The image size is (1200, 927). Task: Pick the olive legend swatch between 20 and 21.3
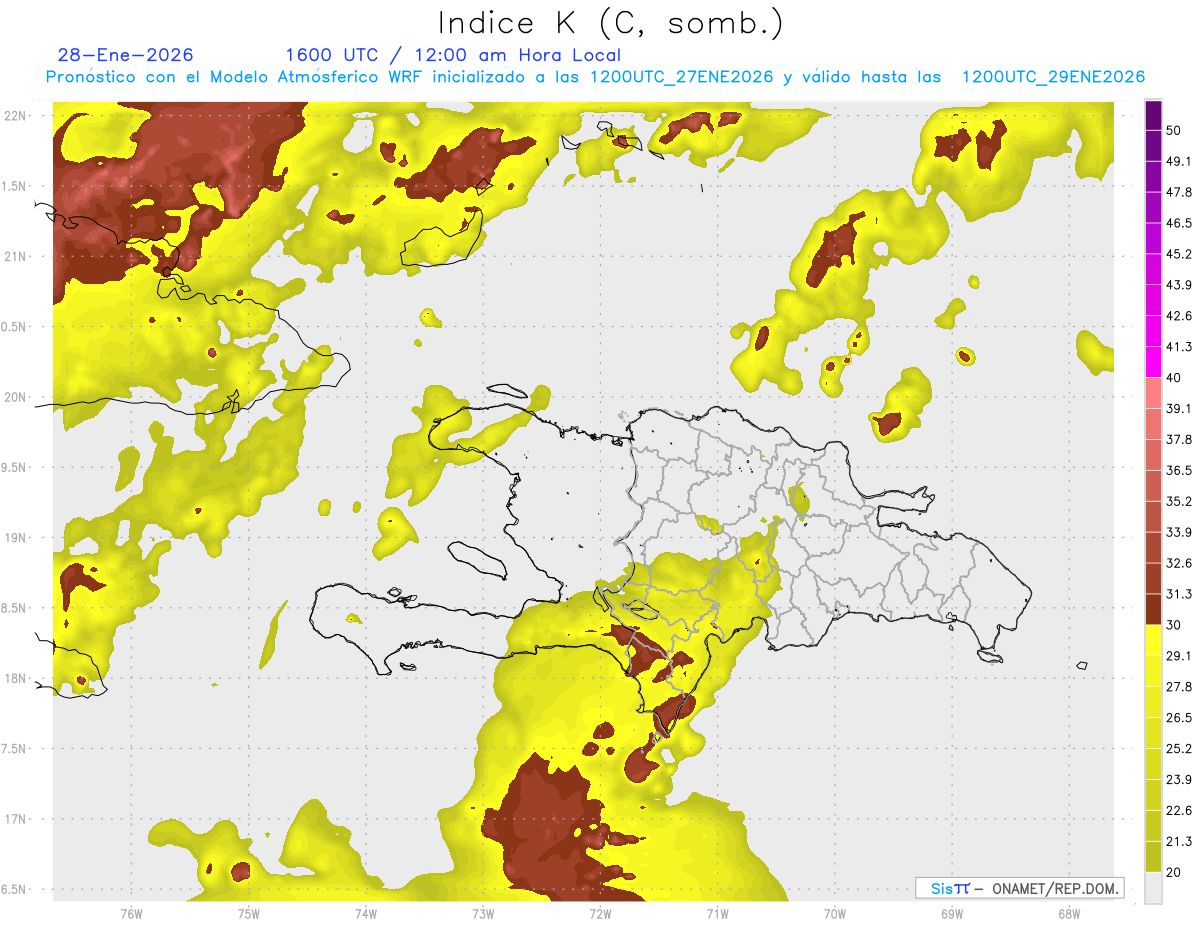point(1153,856)
